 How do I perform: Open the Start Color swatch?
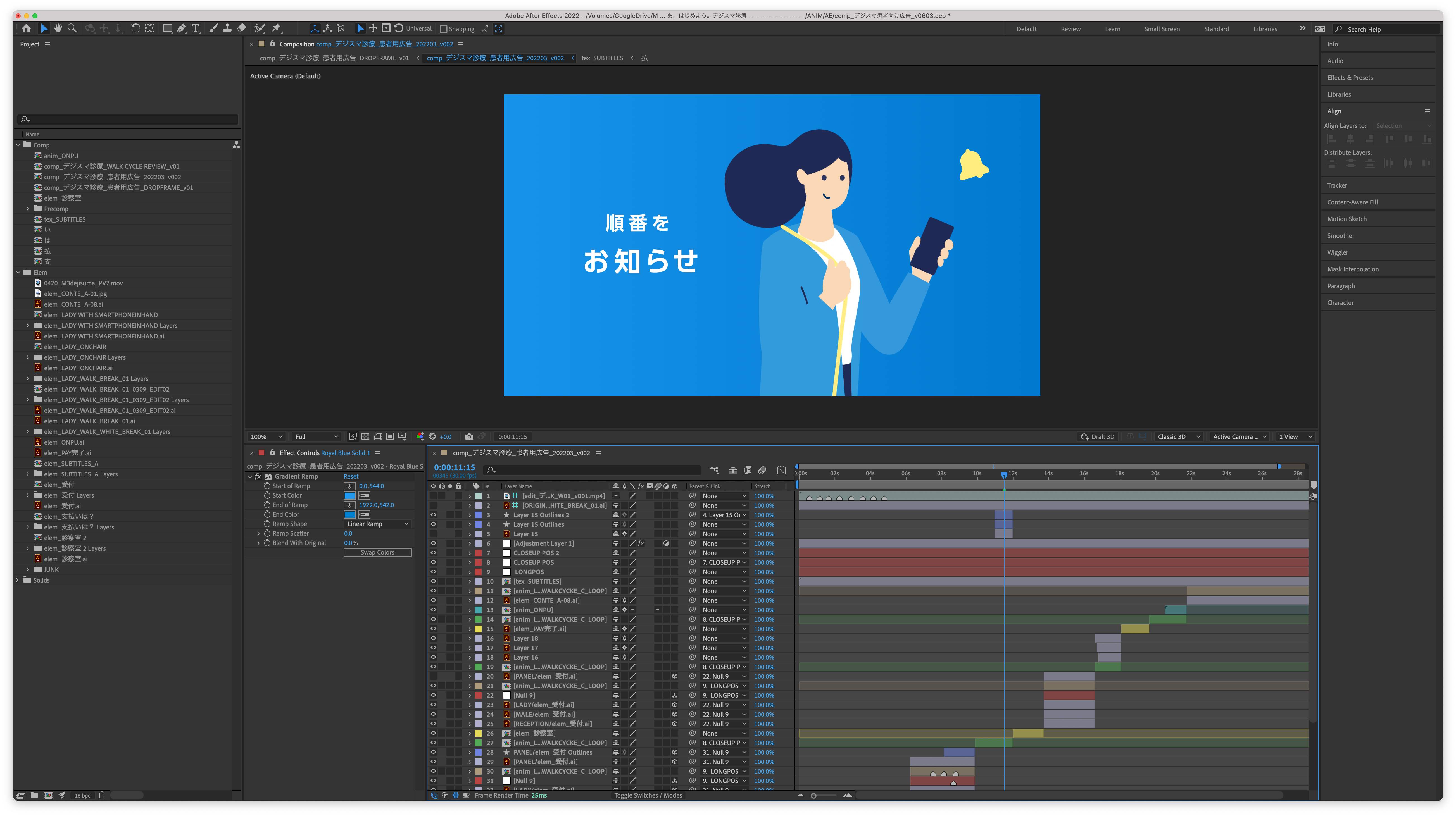(x=349, y=496)
